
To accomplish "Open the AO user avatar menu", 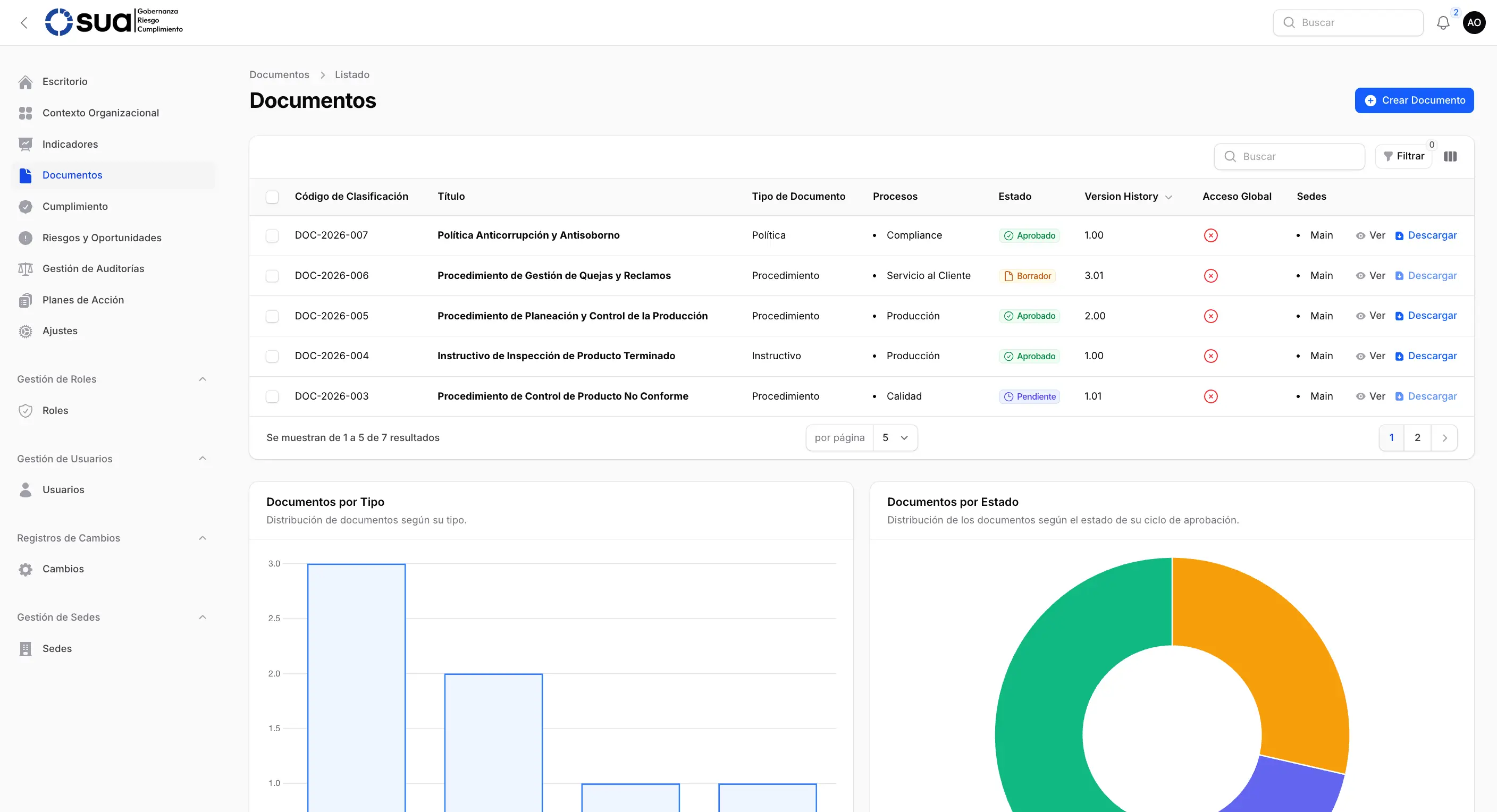I will point(1474,23).
